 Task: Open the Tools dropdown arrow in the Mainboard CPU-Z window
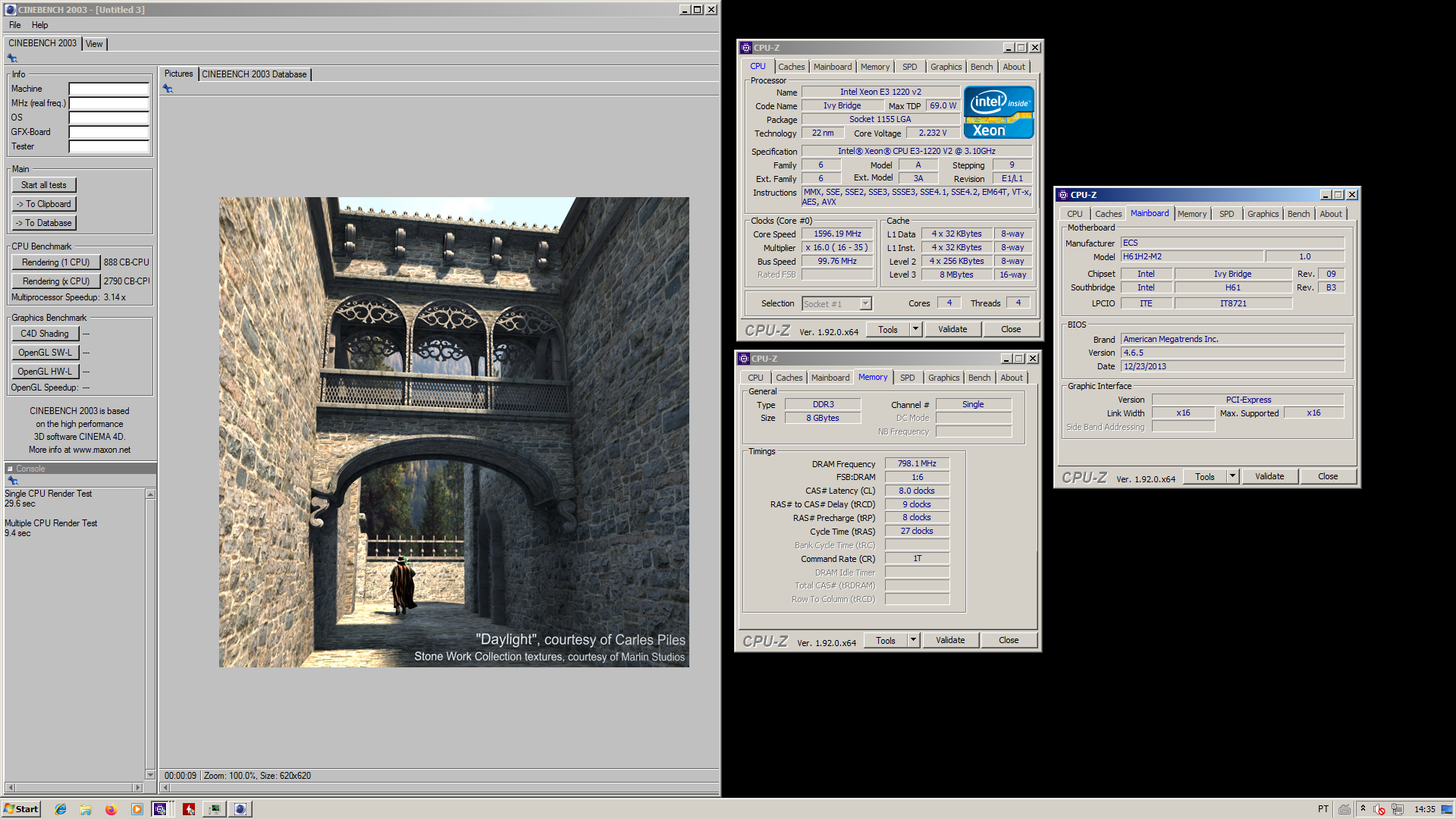coord(1233,476)
